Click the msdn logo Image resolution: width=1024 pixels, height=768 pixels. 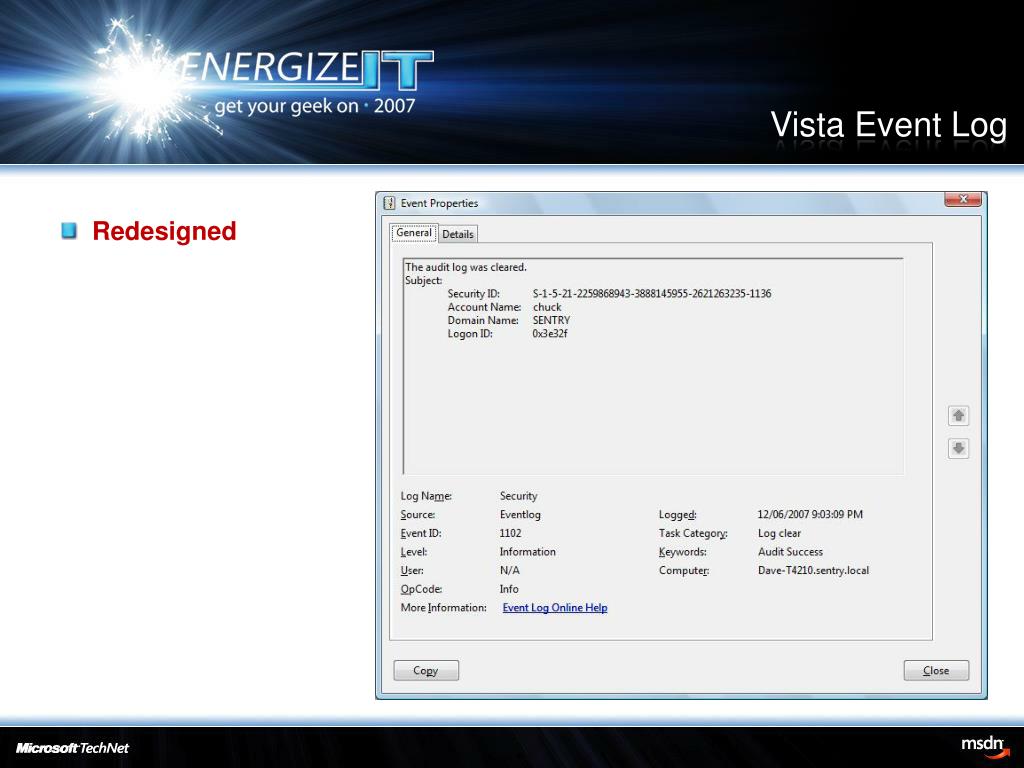pos(985,746)
